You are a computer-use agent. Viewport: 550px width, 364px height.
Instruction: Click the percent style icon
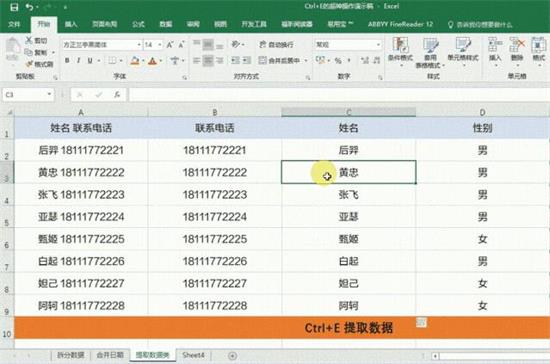338,61
